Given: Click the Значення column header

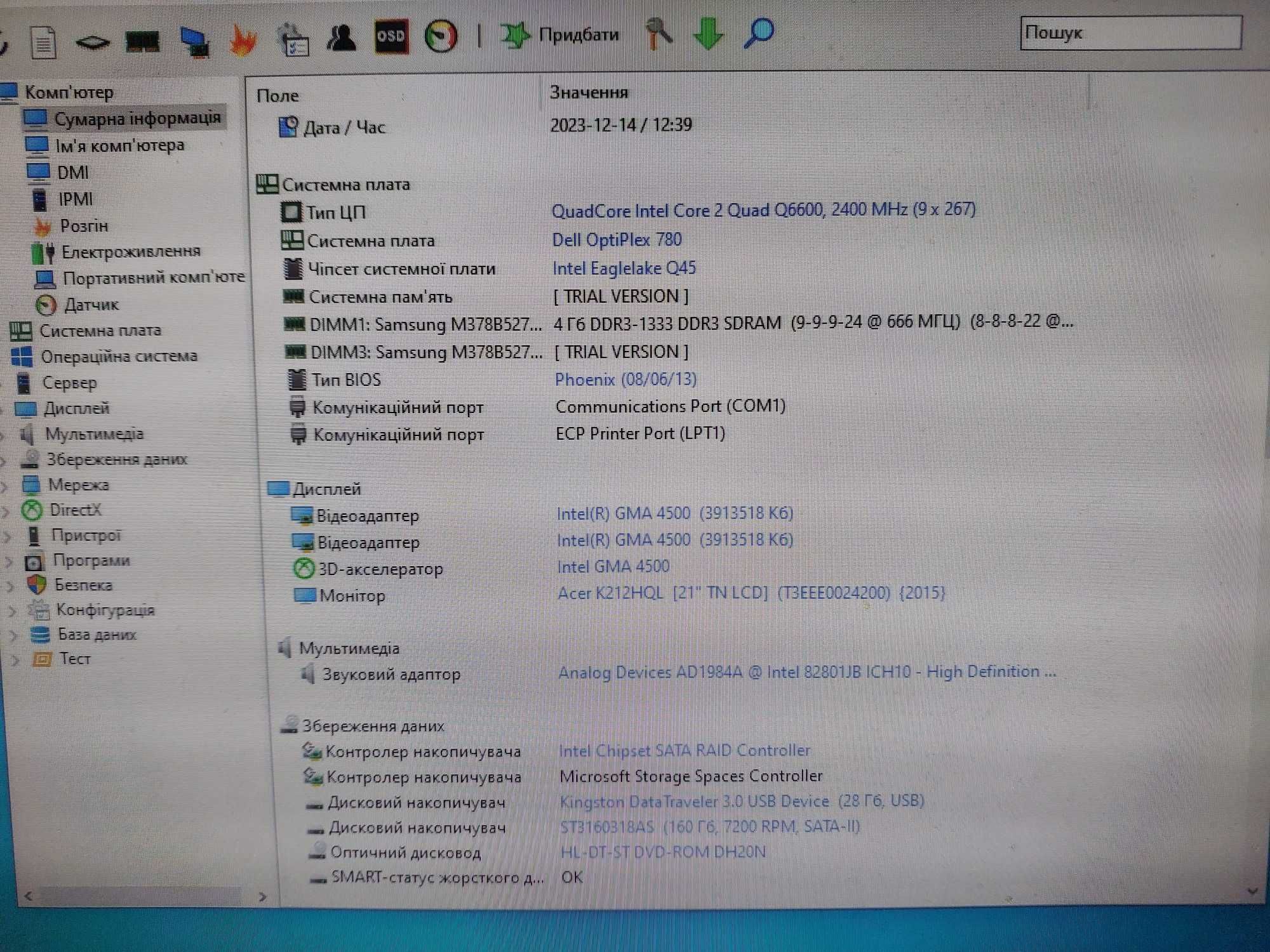Looking at the screenshot, I should click(x=589, y=93).
